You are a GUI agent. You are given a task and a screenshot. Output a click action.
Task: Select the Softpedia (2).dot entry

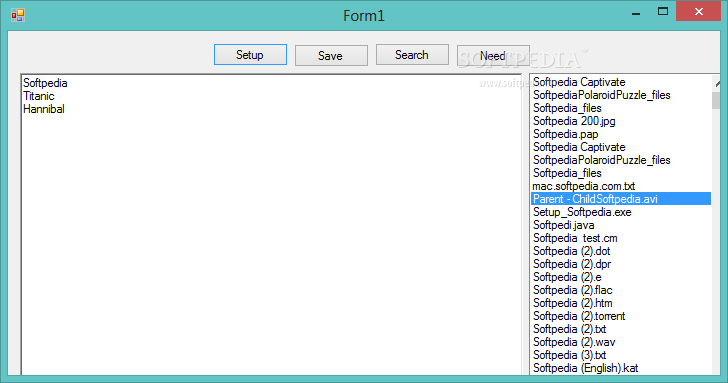(x=621, y=251)
